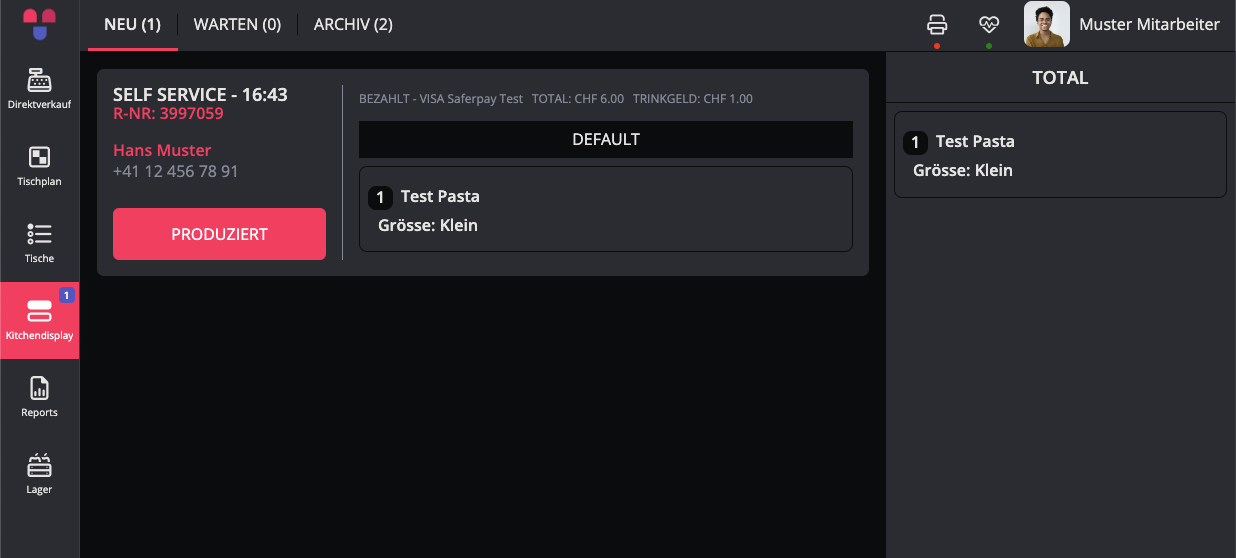1236x558 pixels.
Task: Click the heartbeat health status icon
Action: [989, 25]
